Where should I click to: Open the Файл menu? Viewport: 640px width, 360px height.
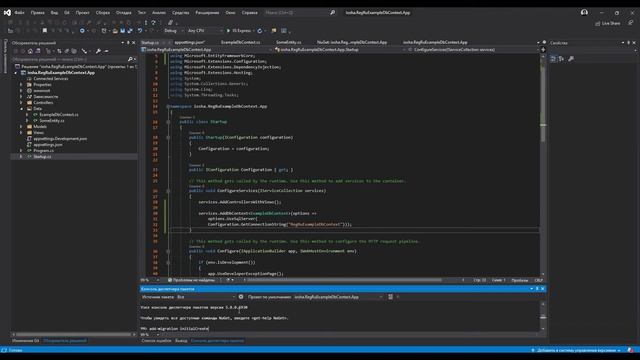[19, 13]
